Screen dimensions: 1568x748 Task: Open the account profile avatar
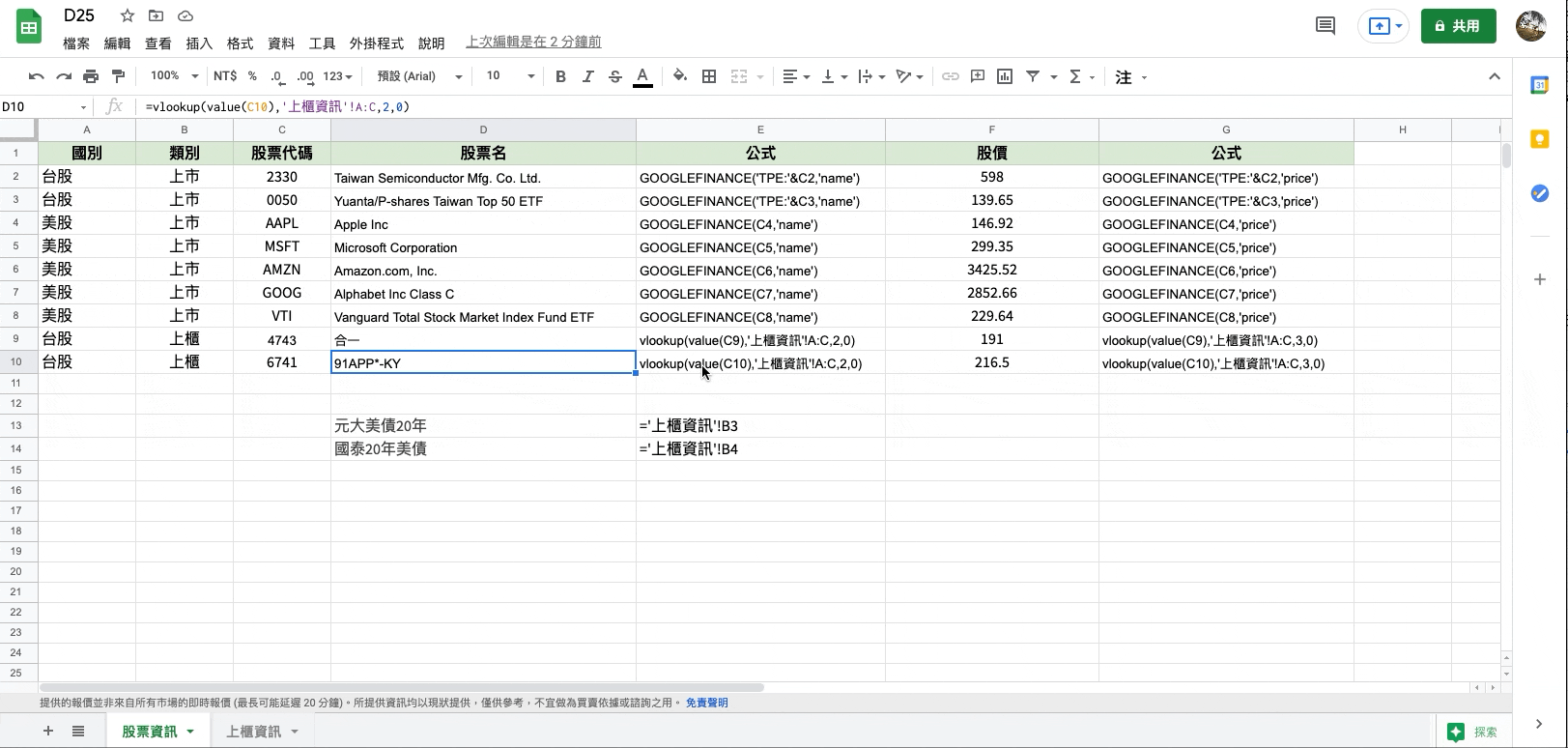point(1531,26)
